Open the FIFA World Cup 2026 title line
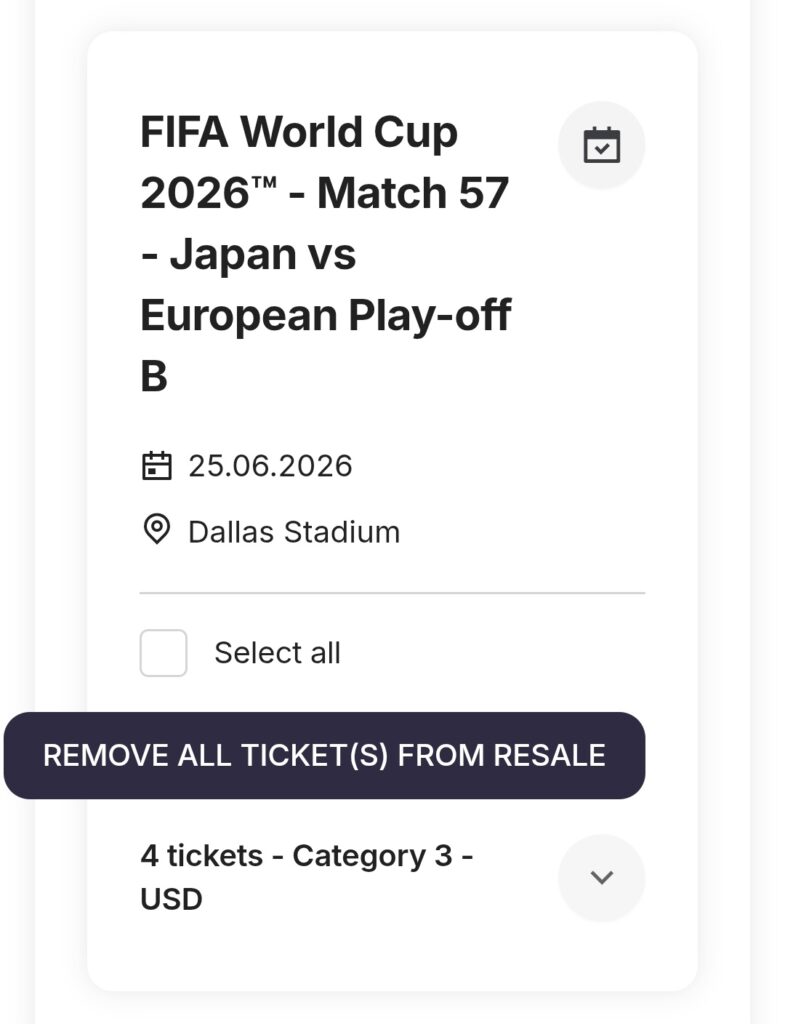 pos(298,132)
